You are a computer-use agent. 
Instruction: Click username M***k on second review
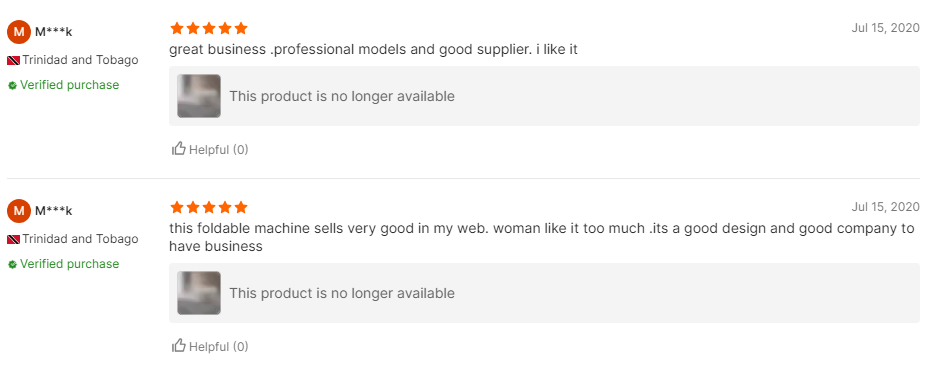click(53, 211)
